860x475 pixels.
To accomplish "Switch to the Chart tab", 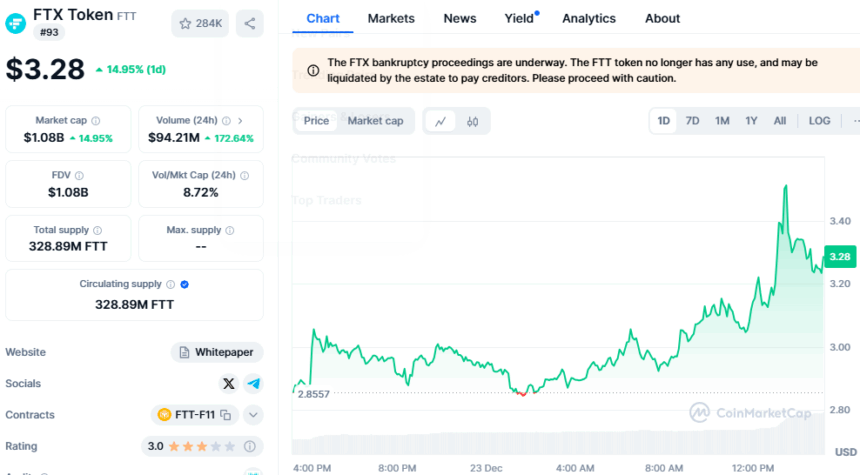I will point(322,19).
